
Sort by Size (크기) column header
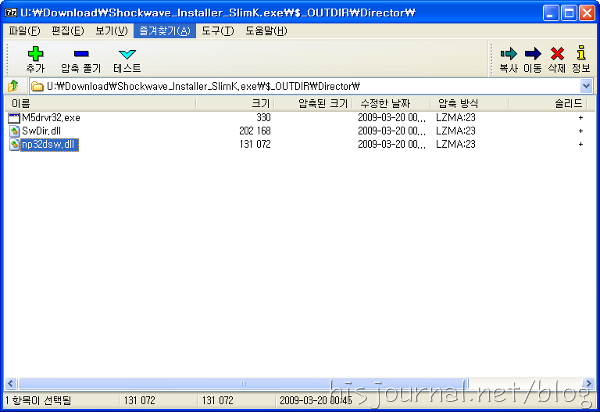[x=235, y=103]
